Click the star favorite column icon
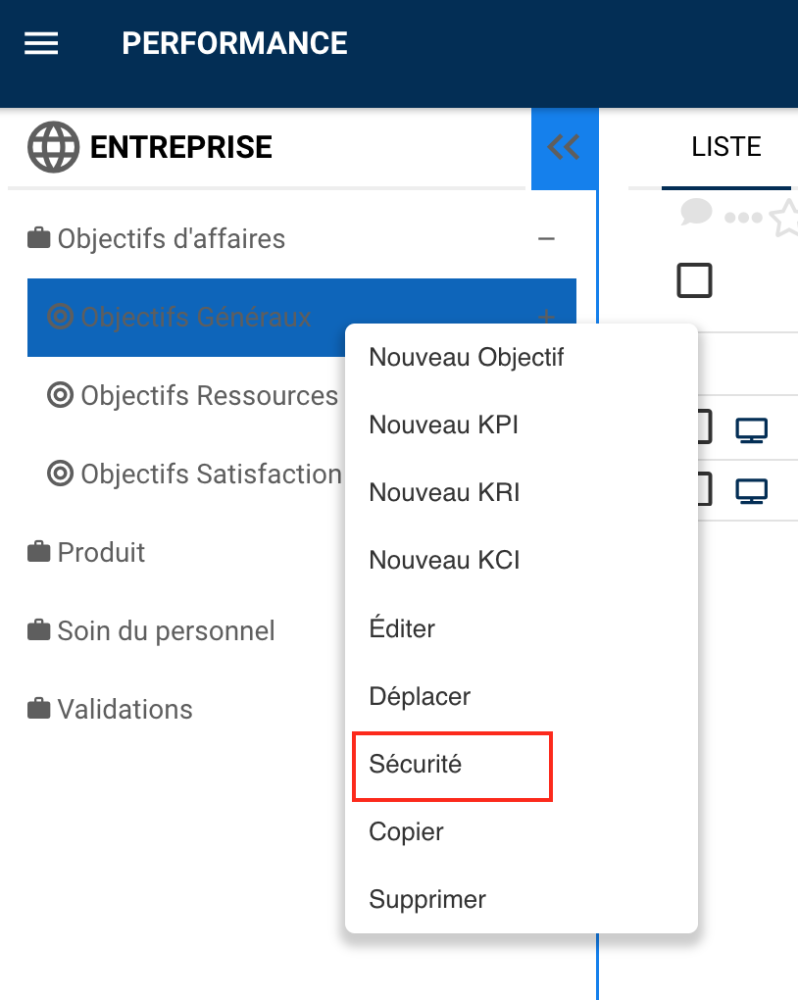Image resolution: width=798 pixels, height=1000 pixels. [786, 217]
